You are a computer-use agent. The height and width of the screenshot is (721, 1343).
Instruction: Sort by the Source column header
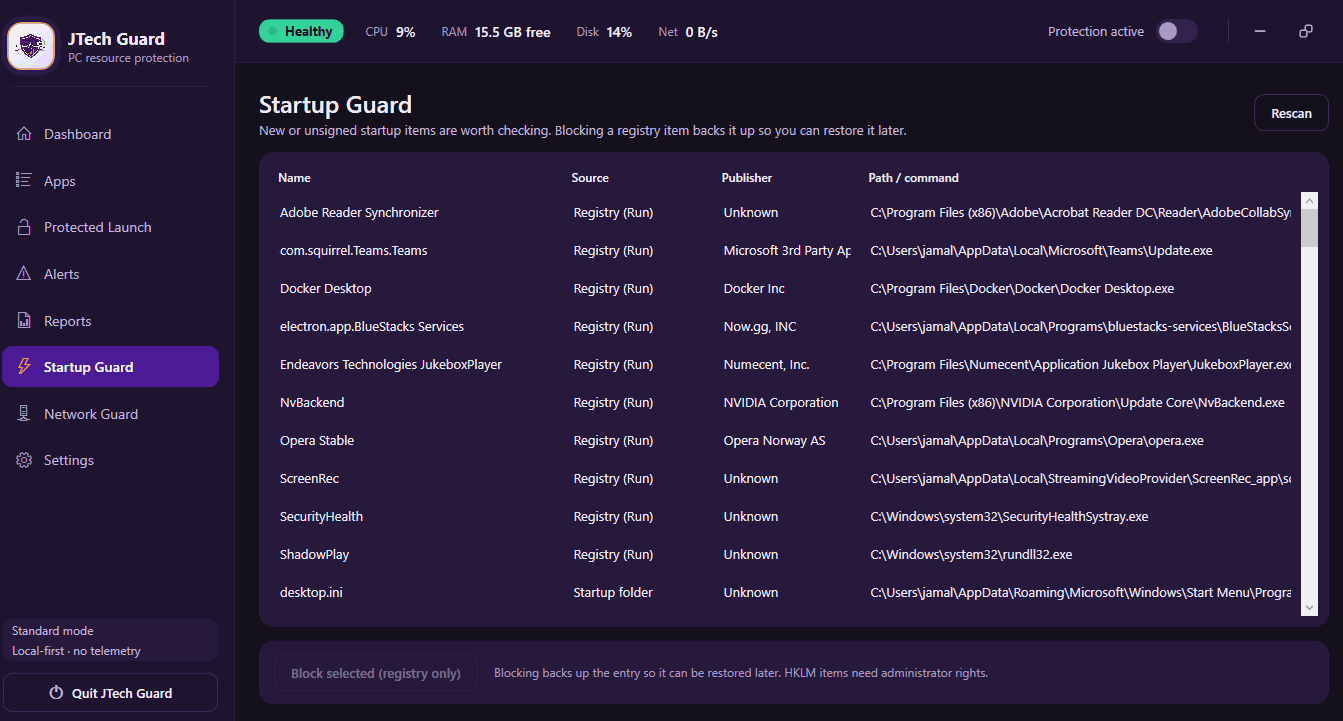tap(590, 178)
